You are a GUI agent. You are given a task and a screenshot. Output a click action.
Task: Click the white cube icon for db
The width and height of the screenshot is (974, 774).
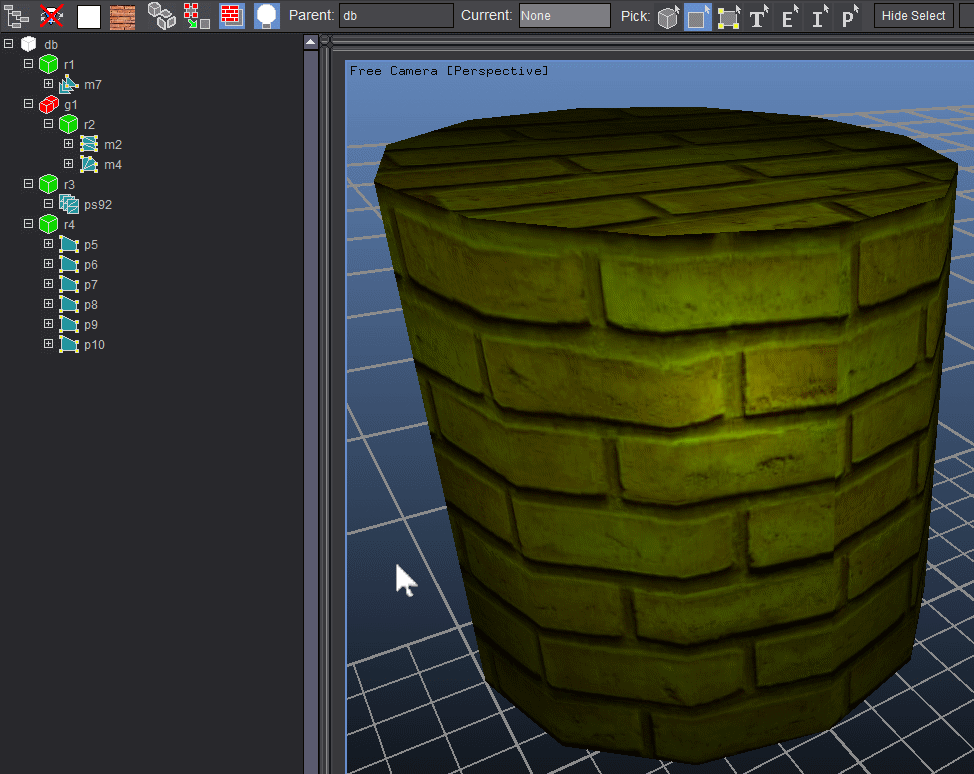[x=29, y=44]
